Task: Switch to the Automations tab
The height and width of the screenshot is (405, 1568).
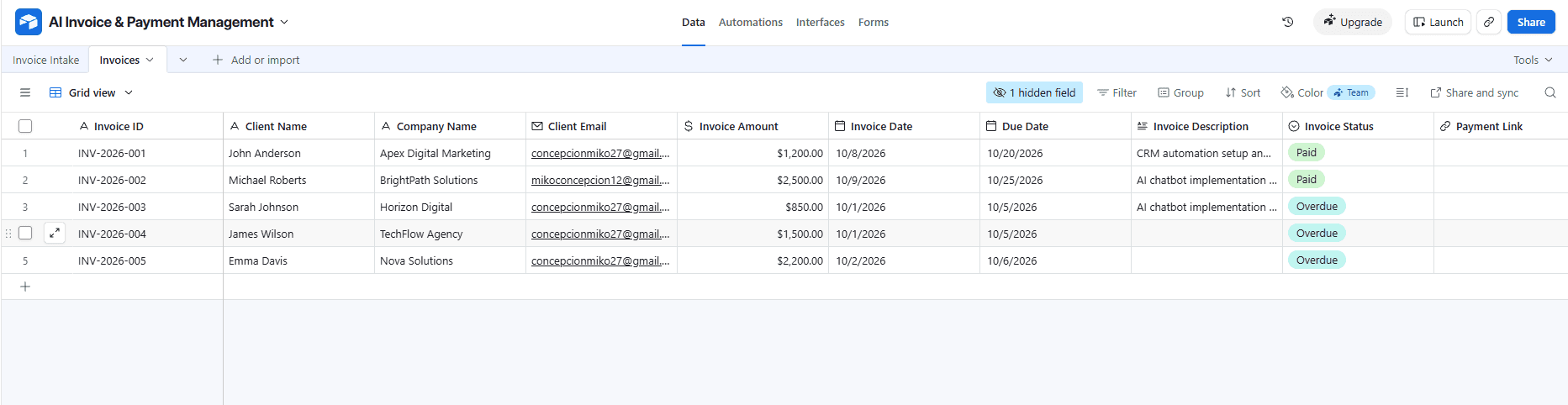Action: [751, 23]
